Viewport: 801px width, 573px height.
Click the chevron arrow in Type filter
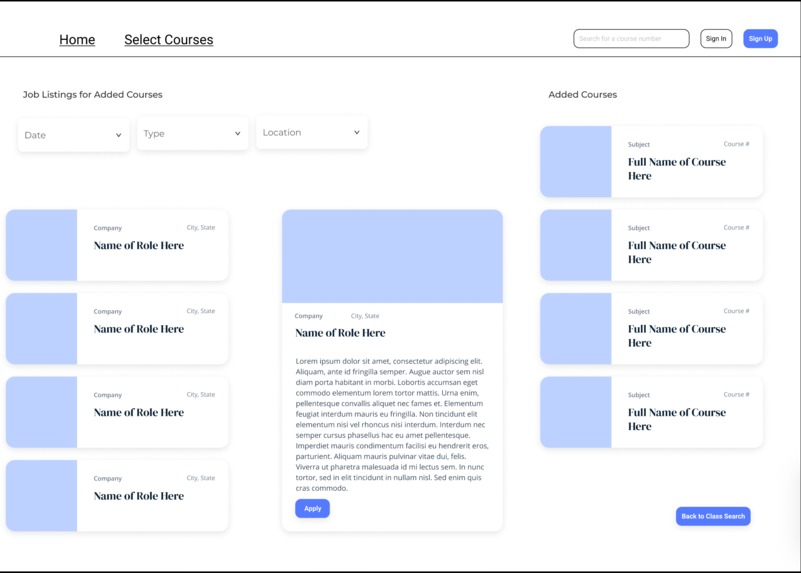[x=238, y=134]
